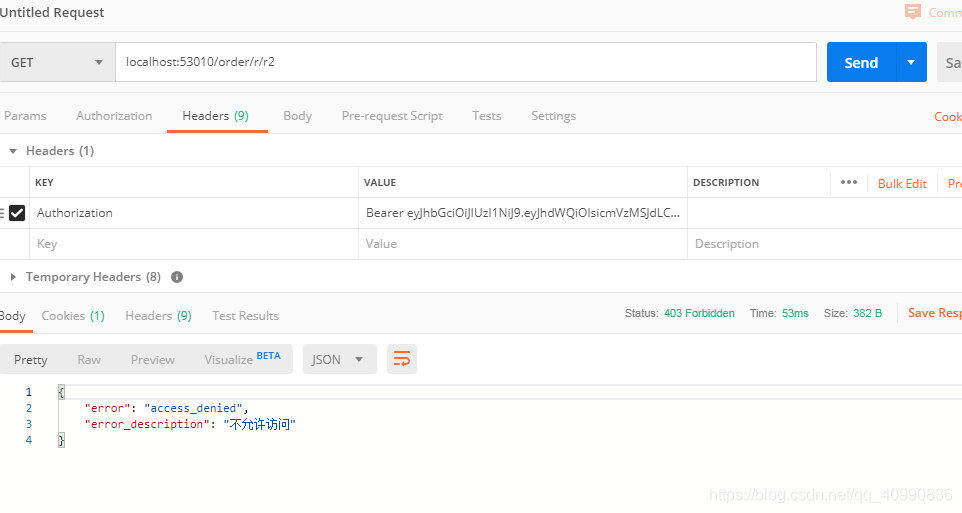Click the Cookies link at right
The image size is (962, 513).
click(x=948, y=117)
